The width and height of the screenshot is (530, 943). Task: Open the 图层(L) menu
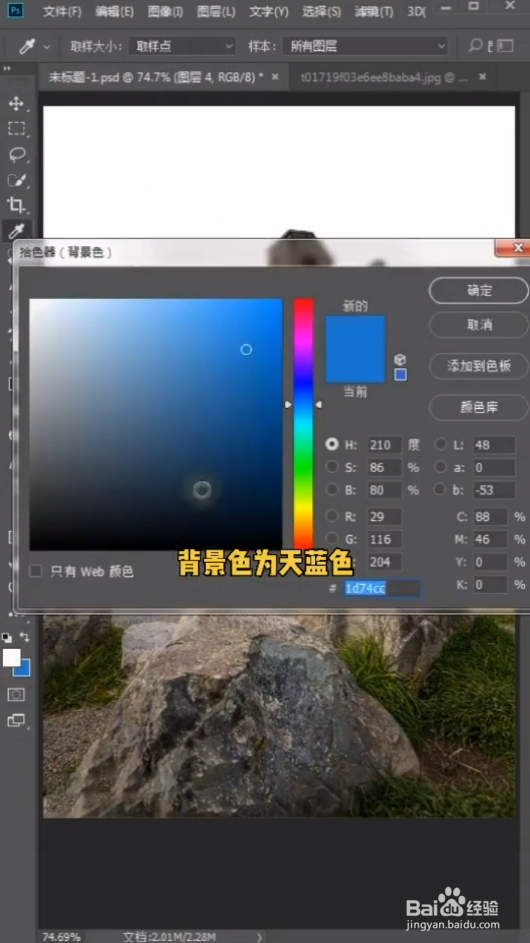tap(216, 11)
